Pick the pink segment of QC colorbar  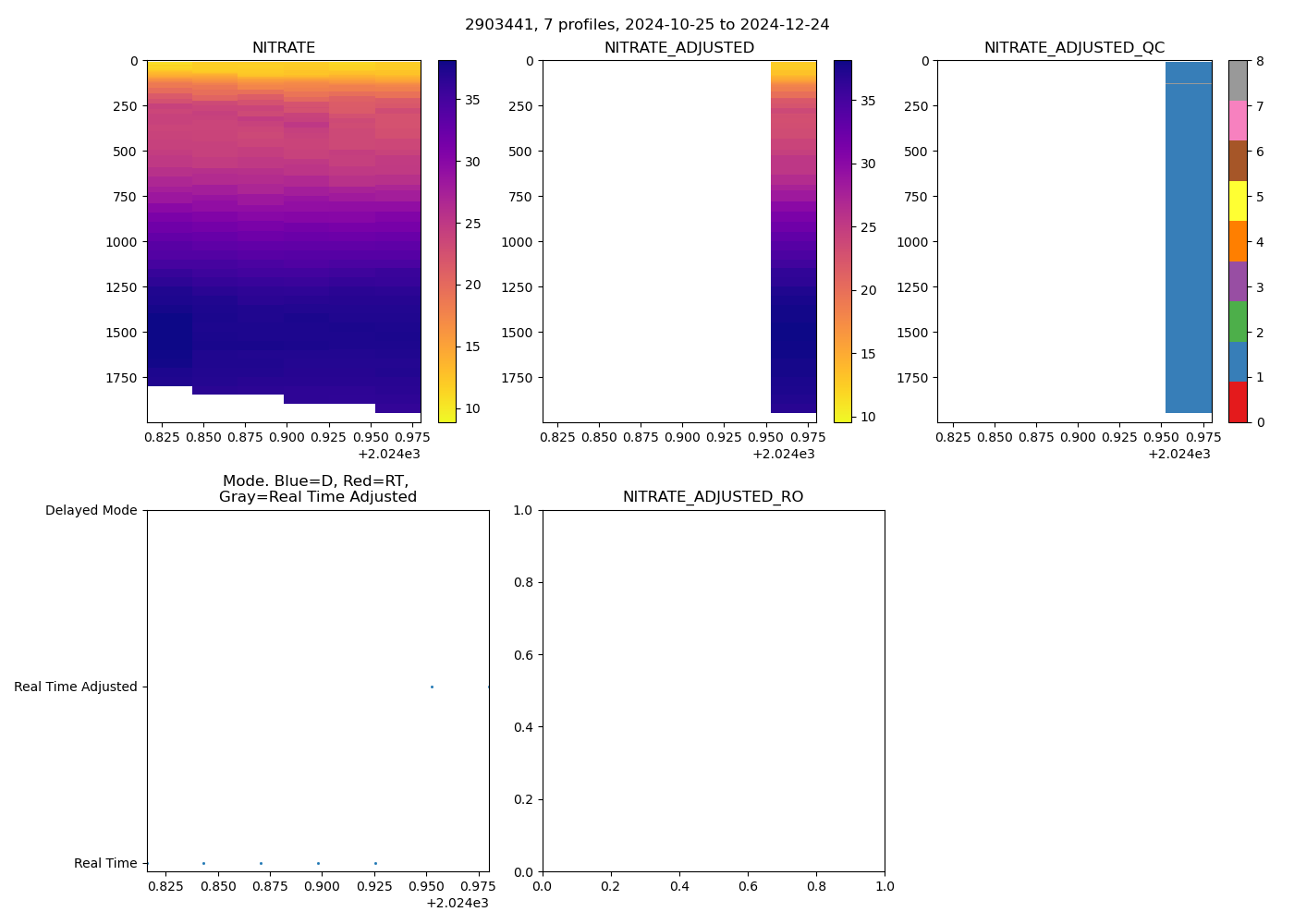point(1238,120)
